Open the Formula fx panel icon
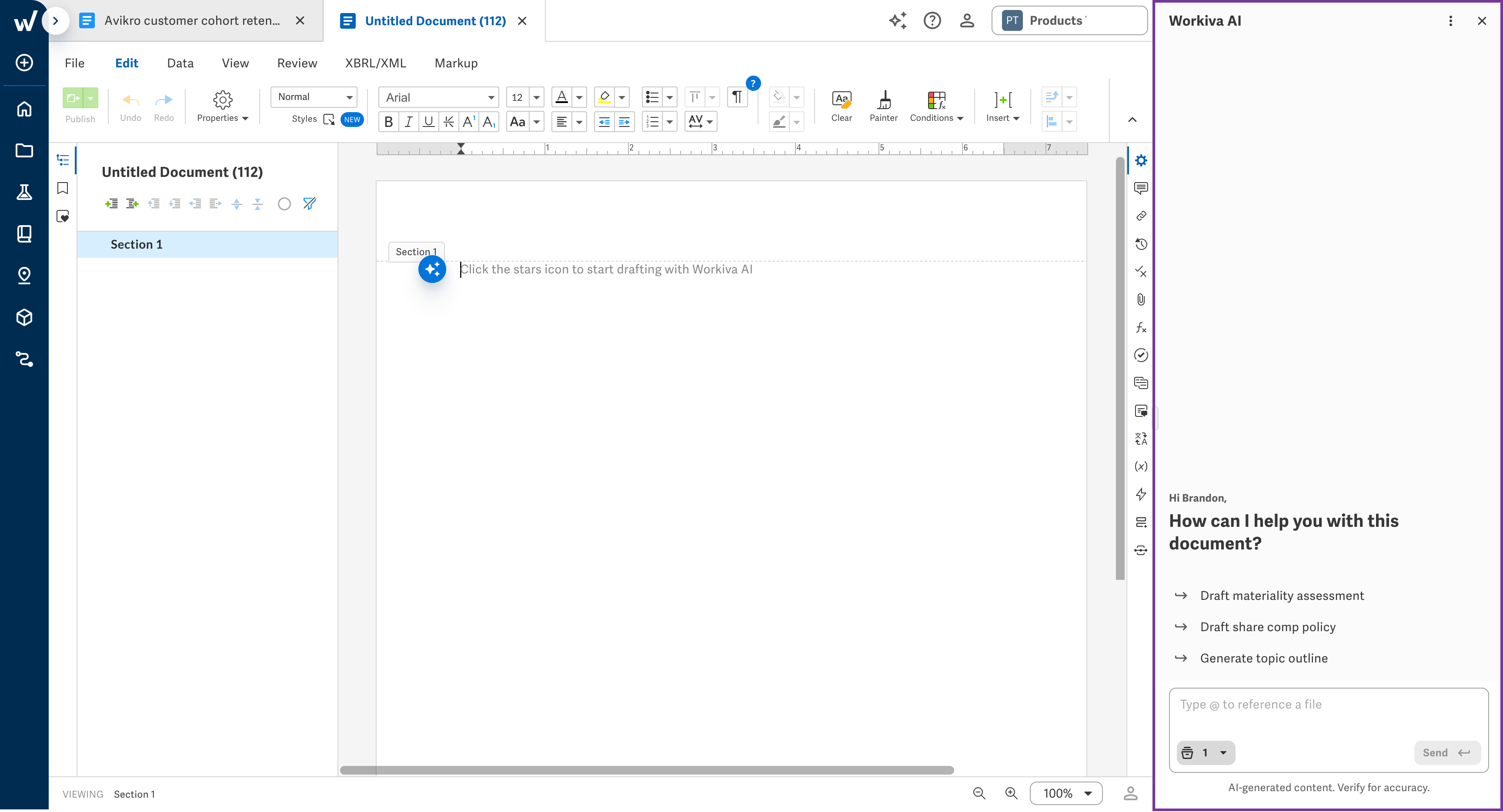The image size is (1503, 812). pyautogui.click(x=1141, y=327)
